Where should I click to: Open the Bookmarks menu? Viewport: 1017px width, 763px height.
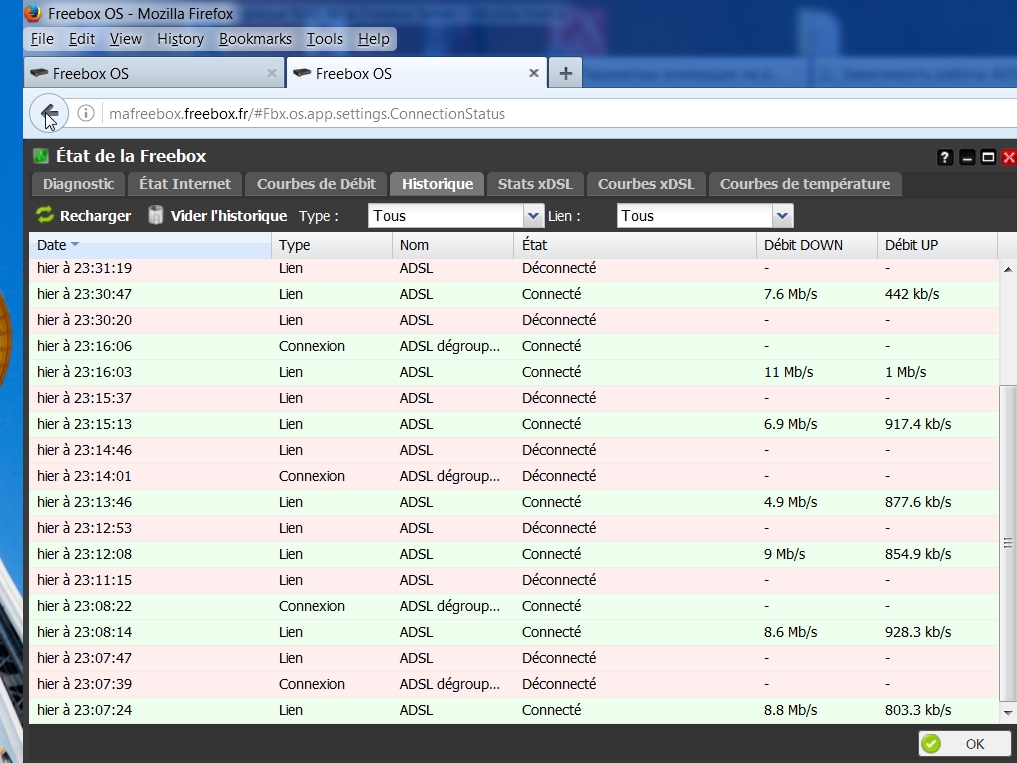(x=255, y=39)
